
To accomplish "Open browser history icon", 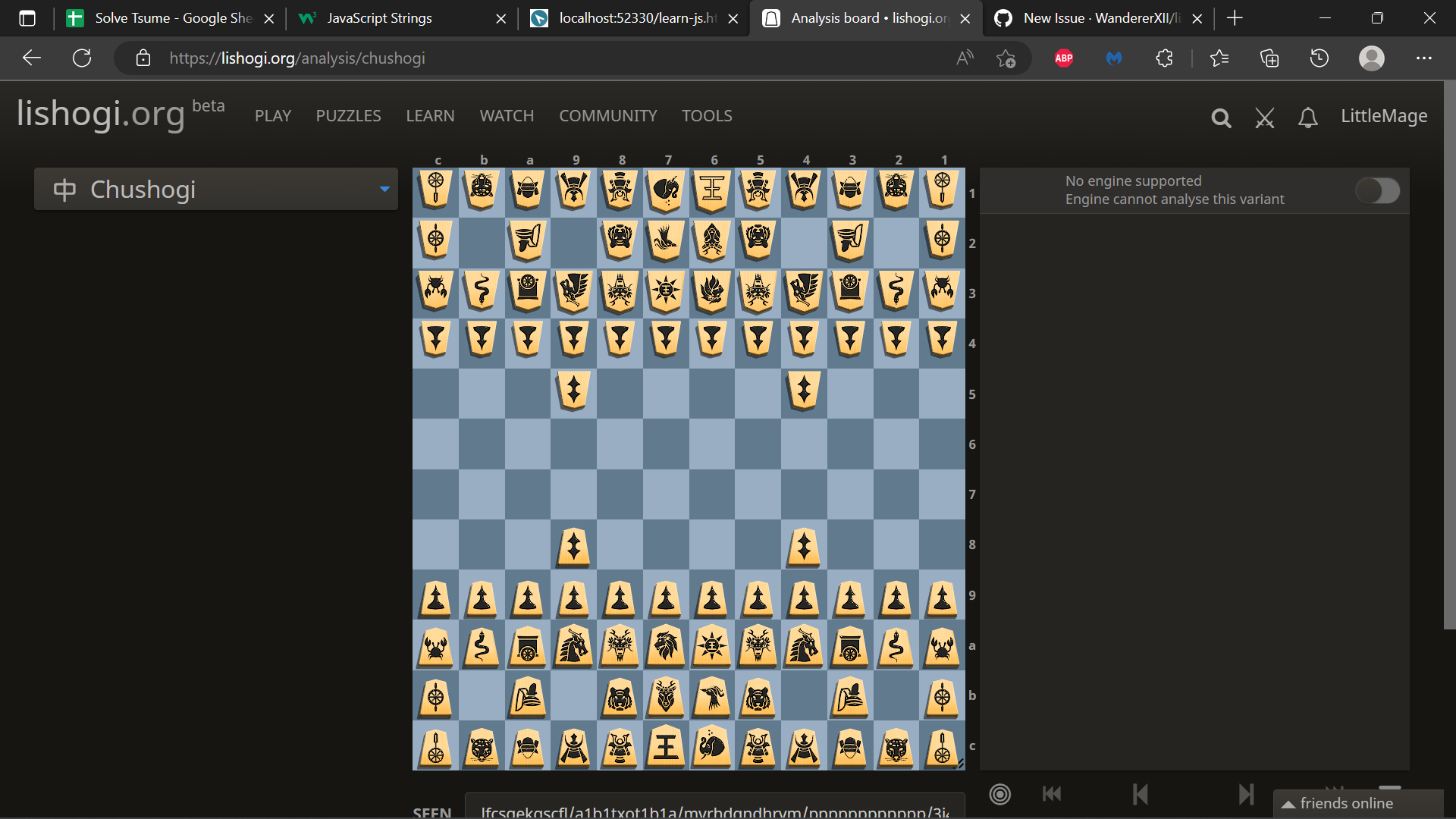I will pyautogui.click(x=1319, y=58).
